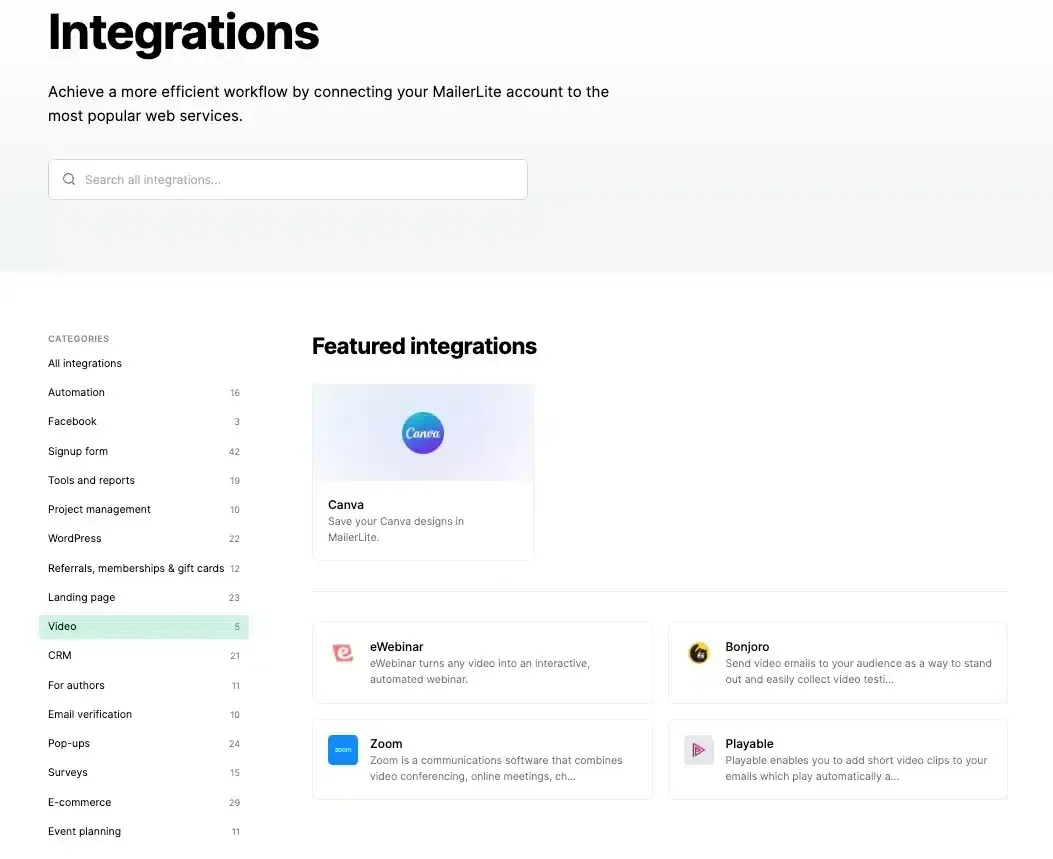This screenshot has width=1053, height=859.
Task: Open the WordPress category
Action: pyautogui.click(x=144, y=538)
